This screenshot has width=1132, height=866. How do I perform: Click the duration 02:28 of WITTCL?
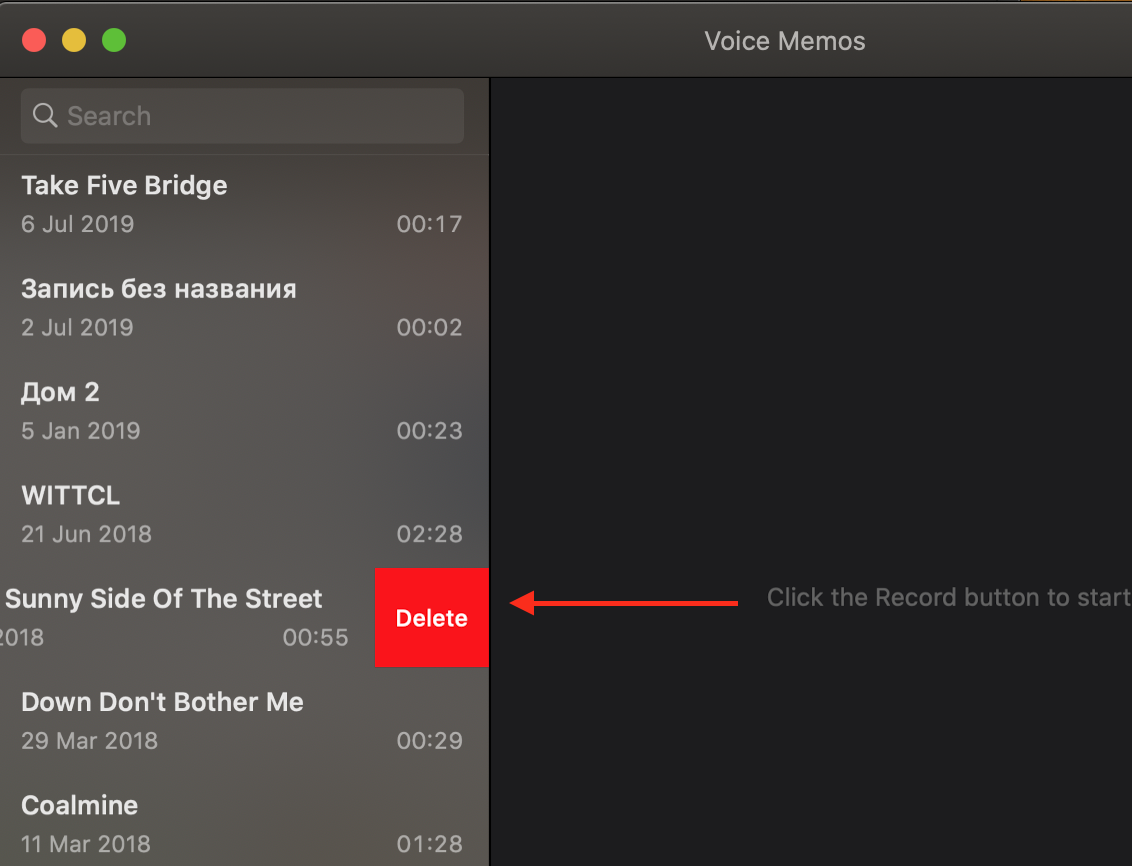(x=429, y=534)
